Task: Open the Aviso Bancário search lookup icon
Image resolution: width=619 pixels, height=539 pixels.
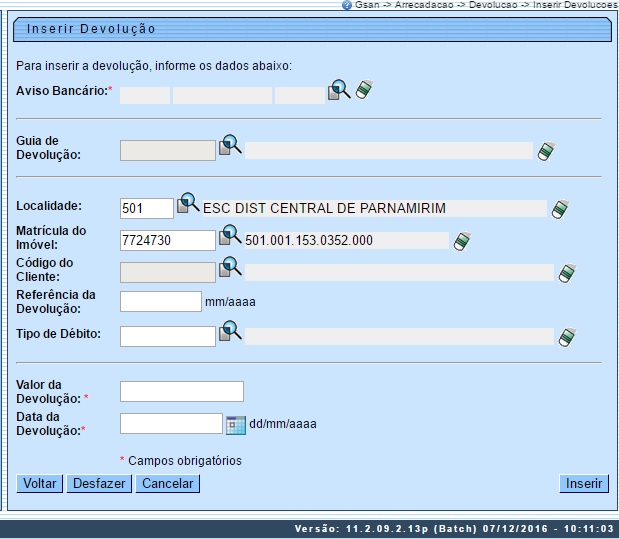Action: coord(339,90)
